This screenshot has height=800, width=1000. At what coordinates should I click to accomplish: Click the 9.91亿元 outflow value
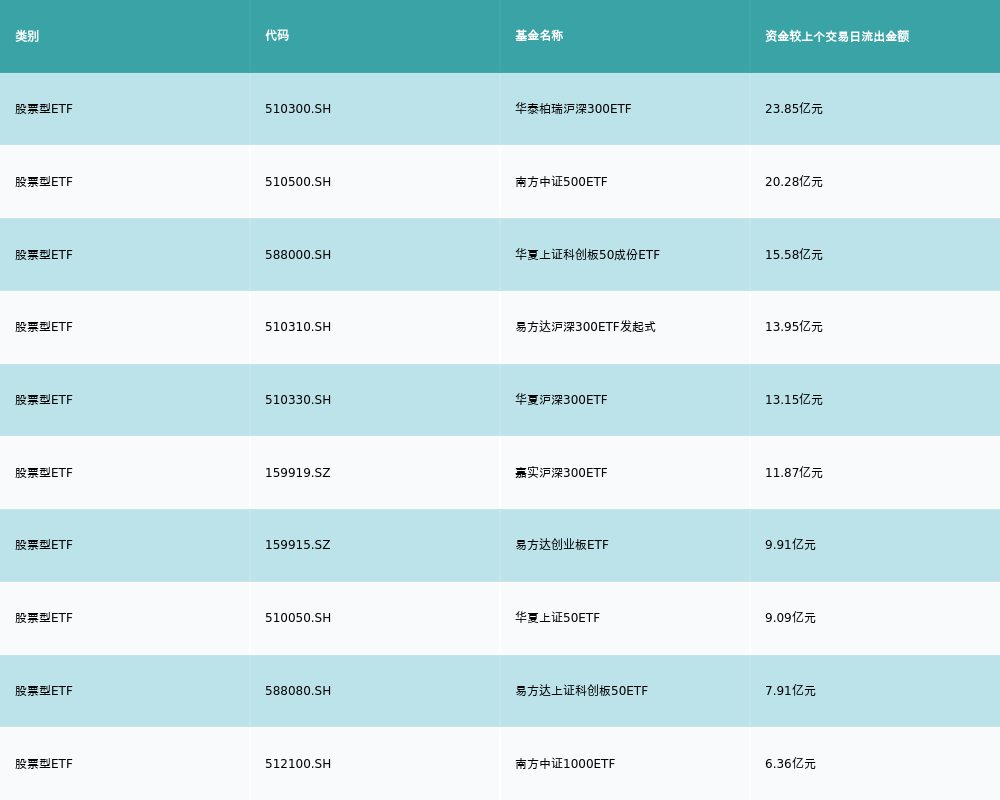point(790,545)
